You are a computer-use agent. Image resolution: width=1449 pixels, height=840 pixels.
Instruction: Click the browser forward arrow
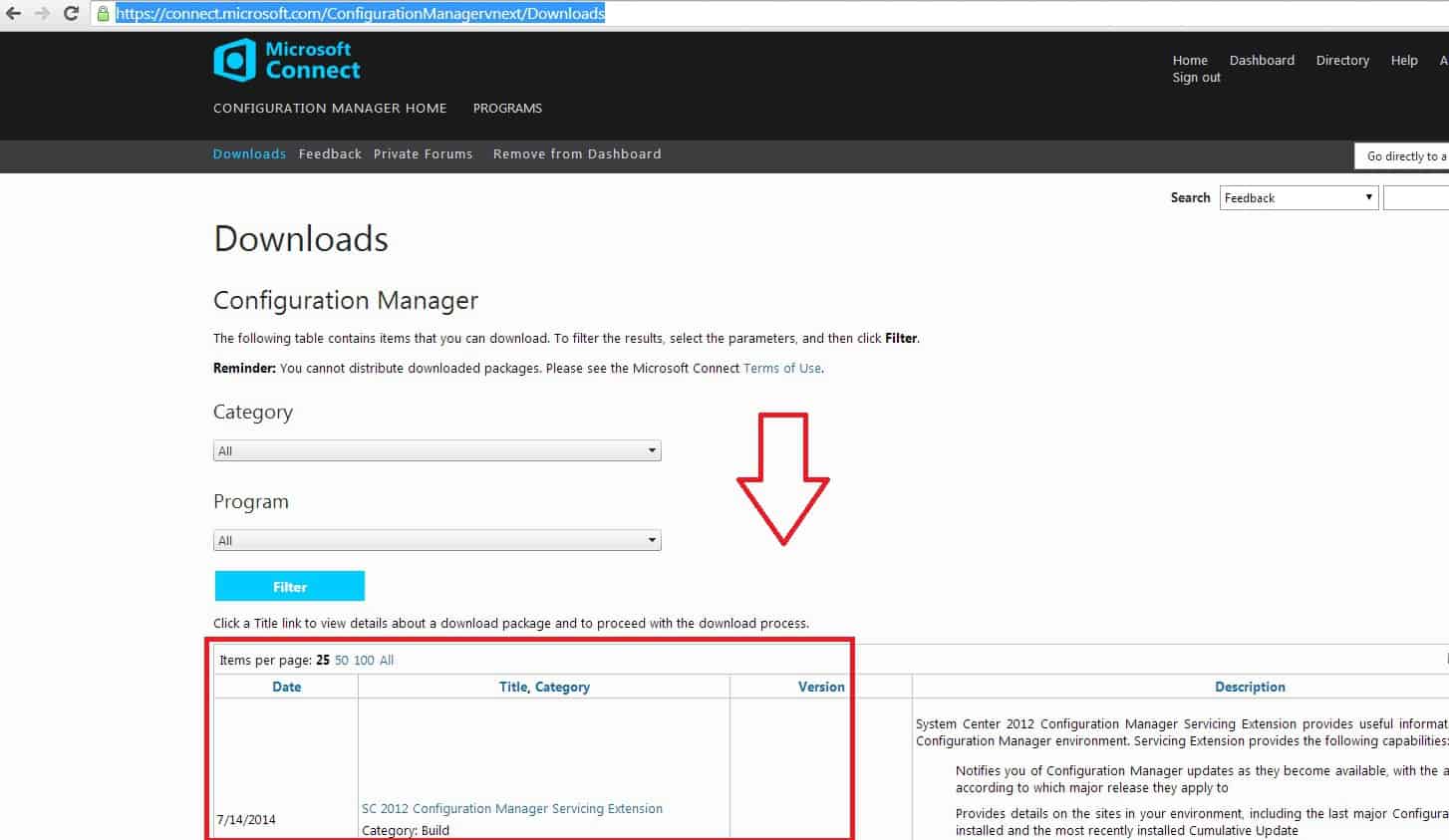click(42, 13)
